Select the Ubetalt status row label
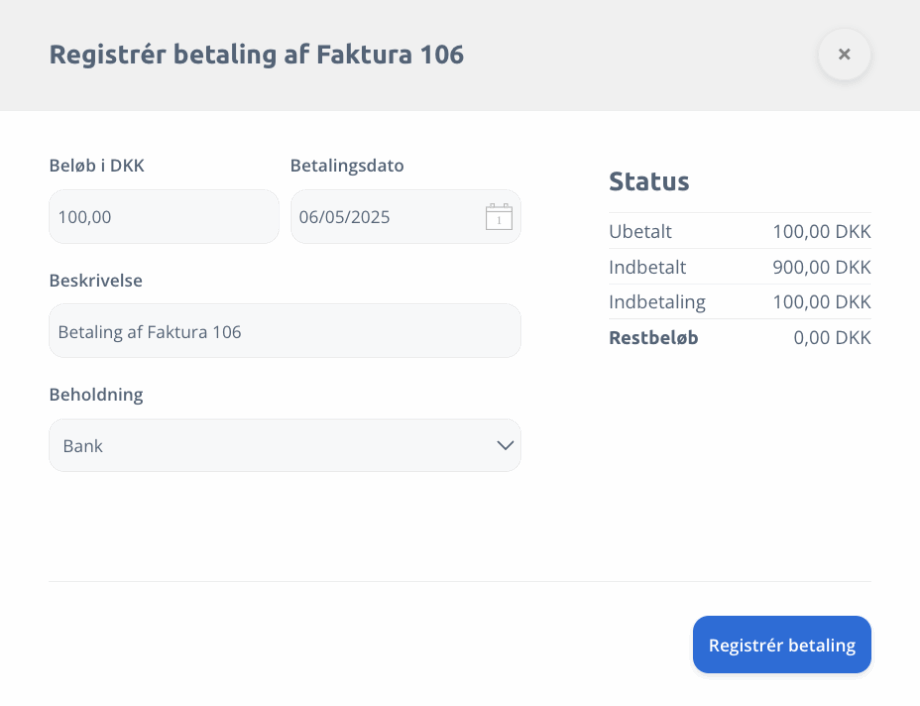920x706 pixels. [640, 232]
